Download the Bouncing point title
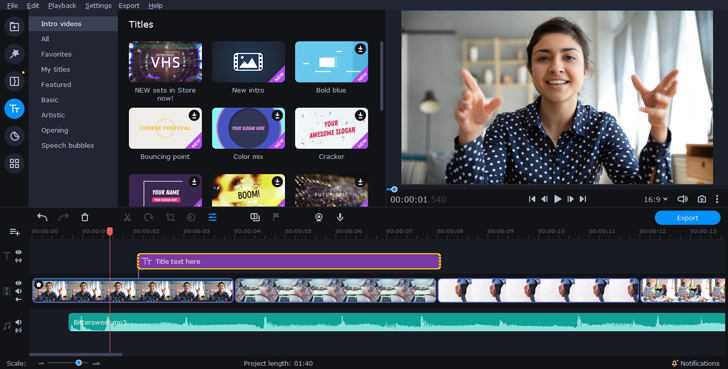728x369 pixels. pos(194,115)
